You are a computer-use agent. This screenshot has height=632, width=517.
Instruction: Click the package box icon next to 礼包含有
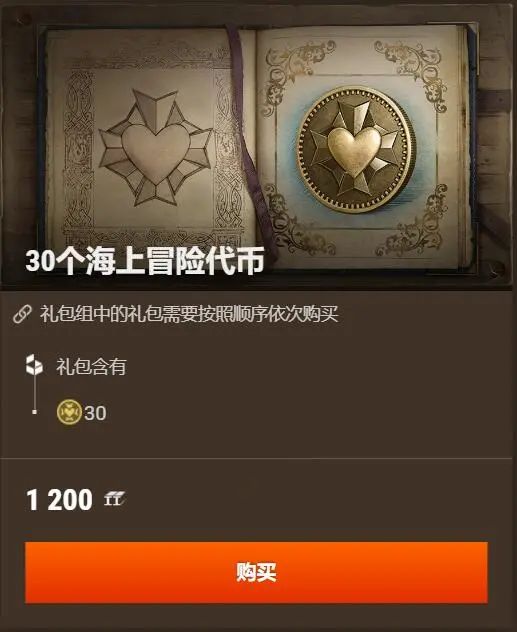coord(34,365)
